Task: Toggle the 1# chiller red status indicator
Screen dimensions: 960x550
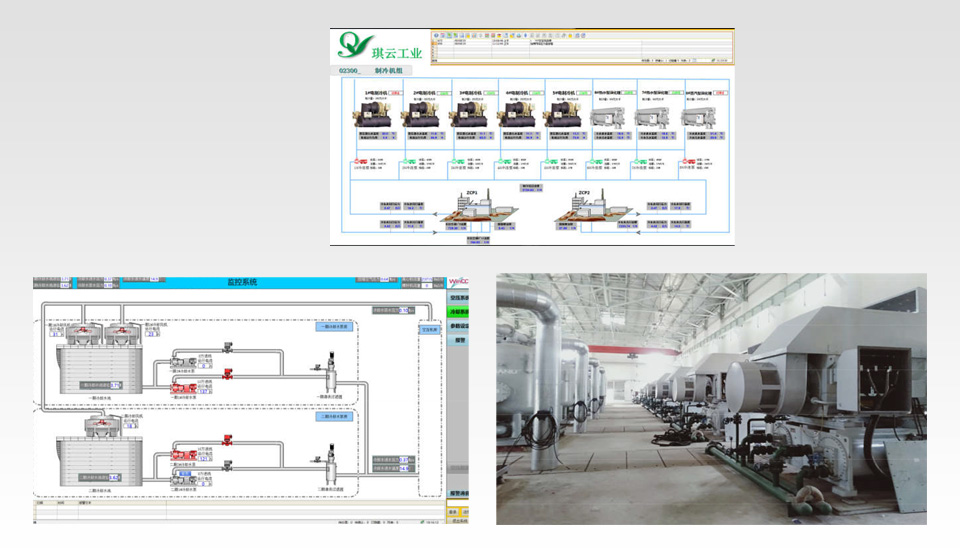Action: tap(396, 93)
